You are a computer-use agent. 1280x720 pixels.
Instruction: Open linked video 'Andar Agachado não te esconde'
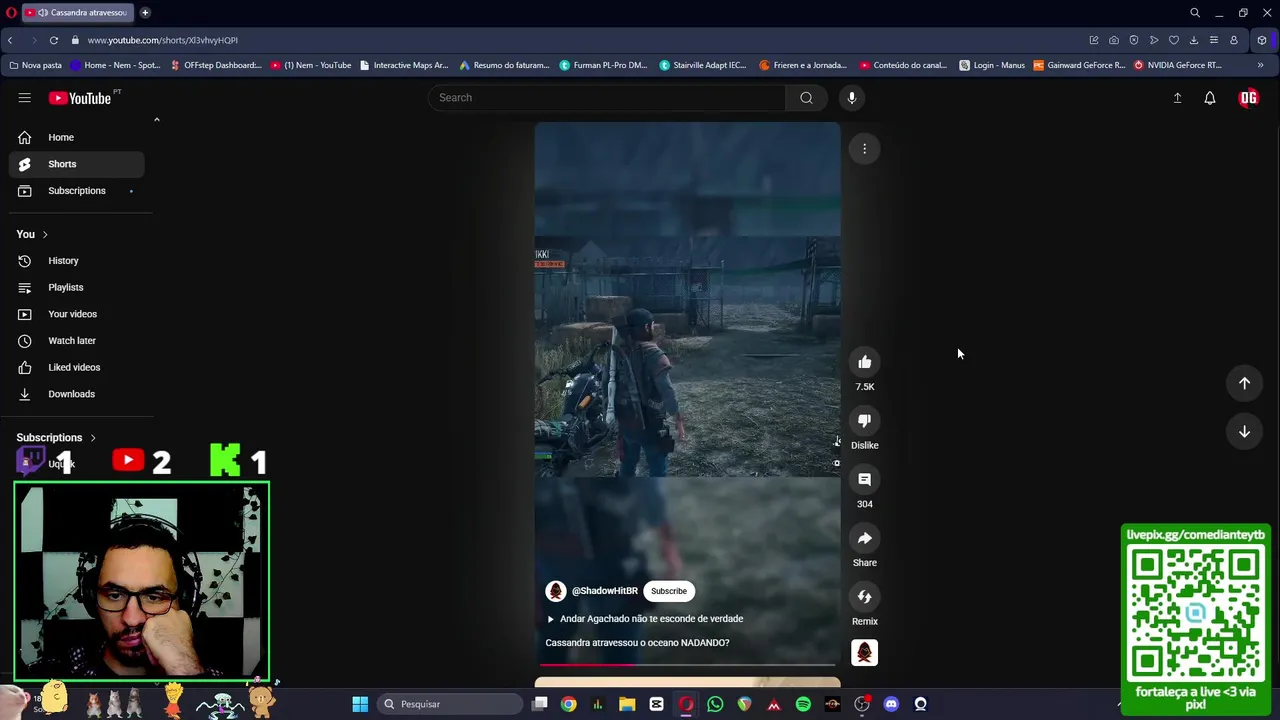pyautogui.click(x=645, y=619)
